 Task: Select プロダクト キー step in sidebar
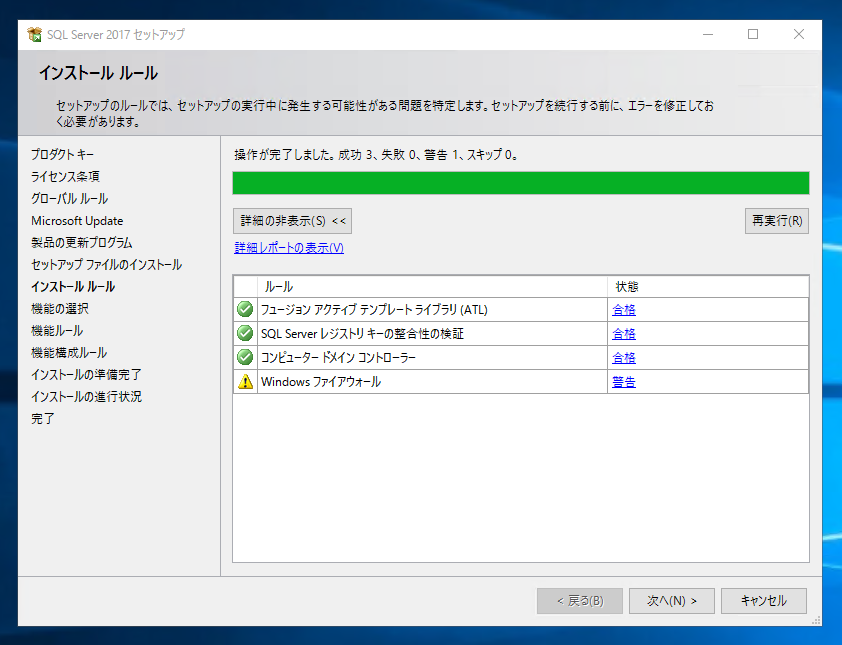62,155
